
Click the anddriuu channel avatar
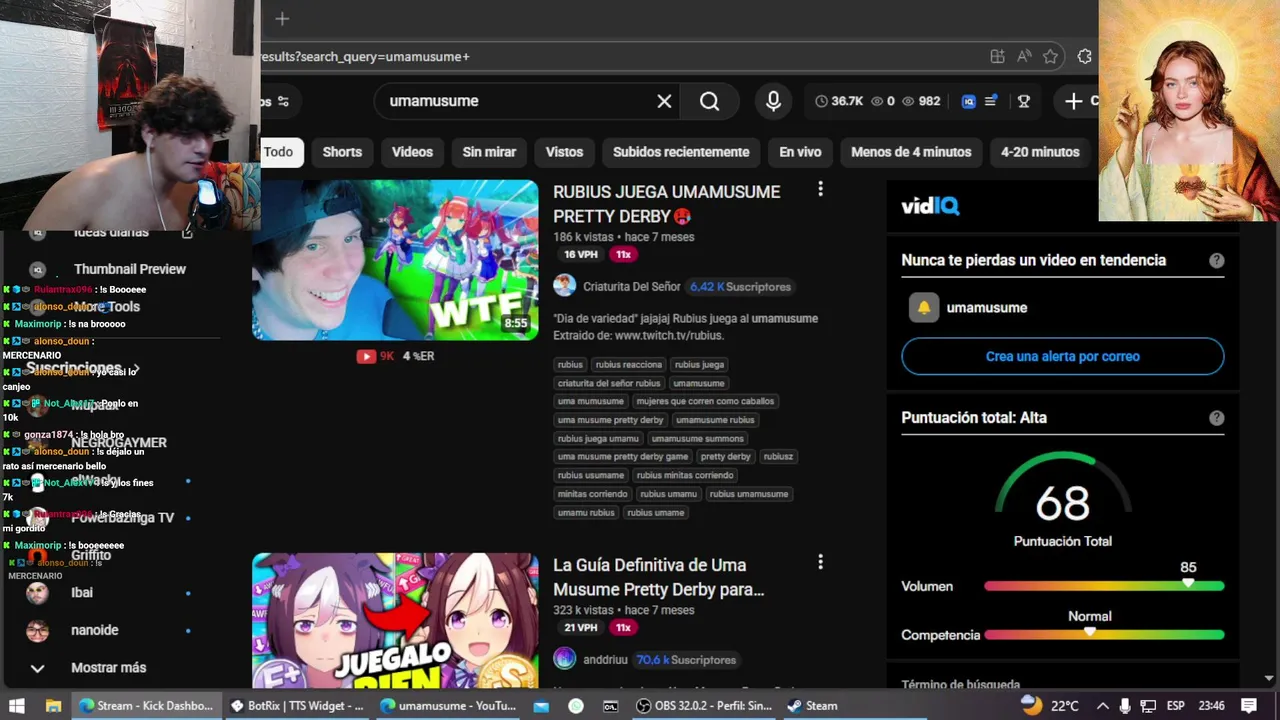564,659
